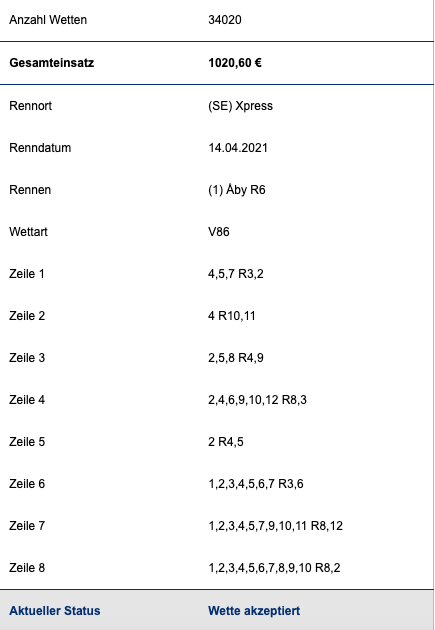Click the Anzahl Wetten value 34020

click(225, 20)
